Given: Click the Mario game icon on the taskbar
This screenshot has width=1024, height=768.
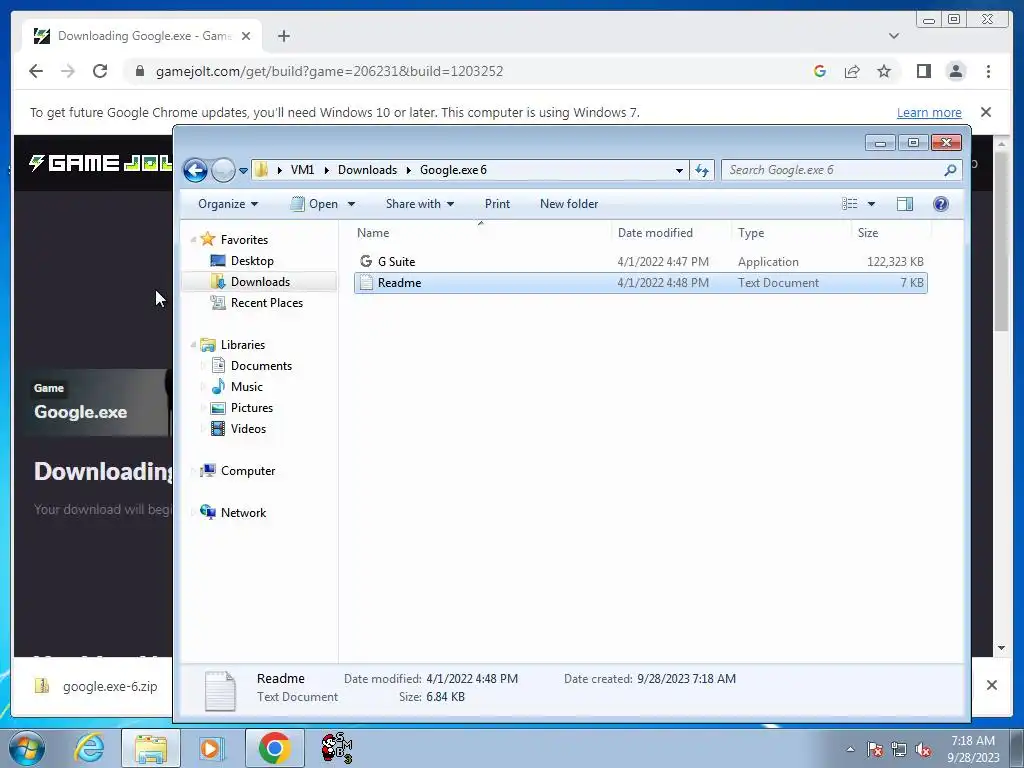Looking at the screenshot, I should [x=337, y=748].
